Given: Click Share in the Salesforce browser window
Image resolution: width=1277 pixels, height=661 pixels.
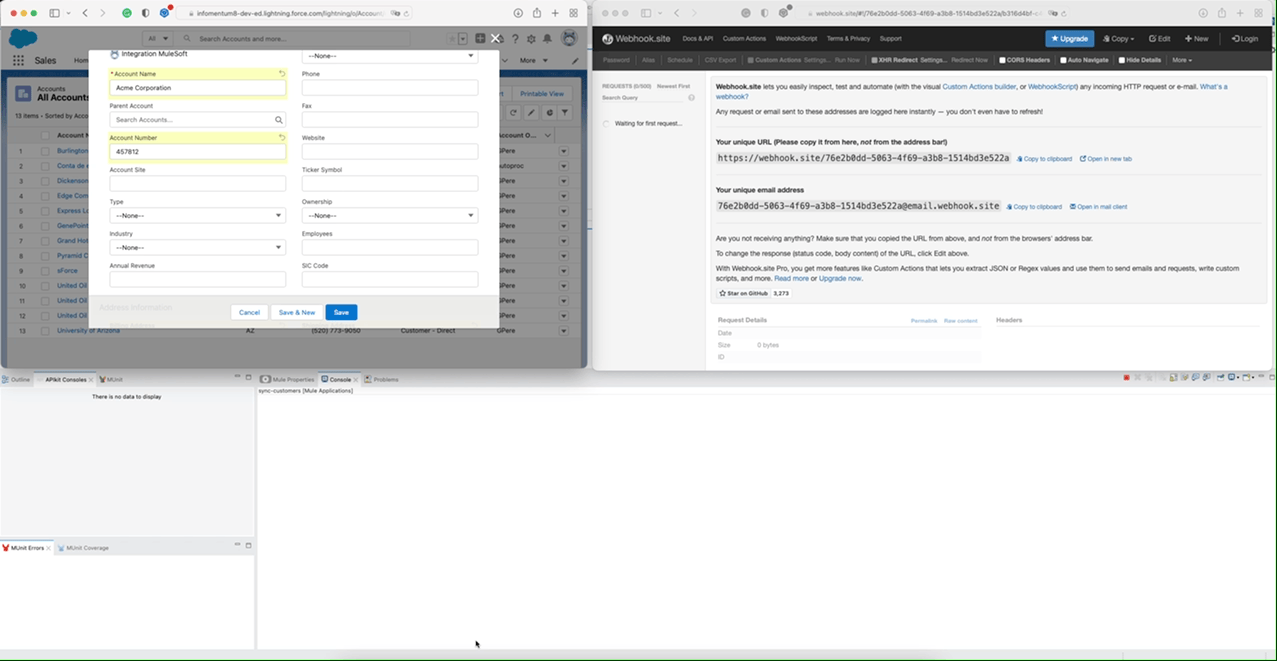Looking at the screenshot, I should click(x=537, y=13).
